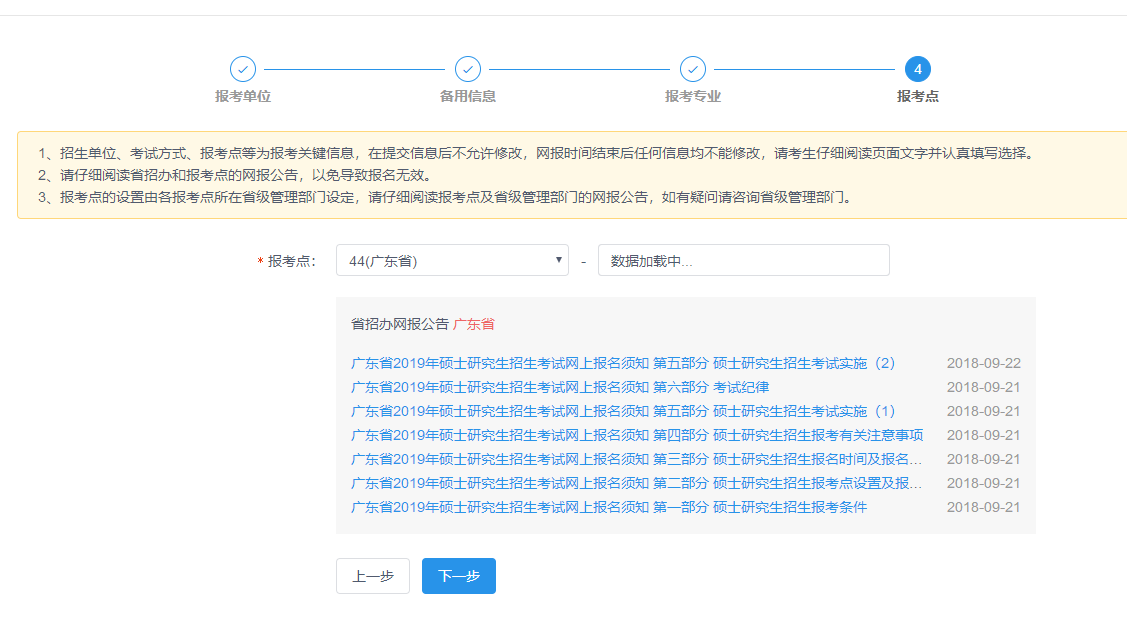The image size is (1127, 617).
Task: Open notice 第六部分 考试纪律
Action: point(560,387)
